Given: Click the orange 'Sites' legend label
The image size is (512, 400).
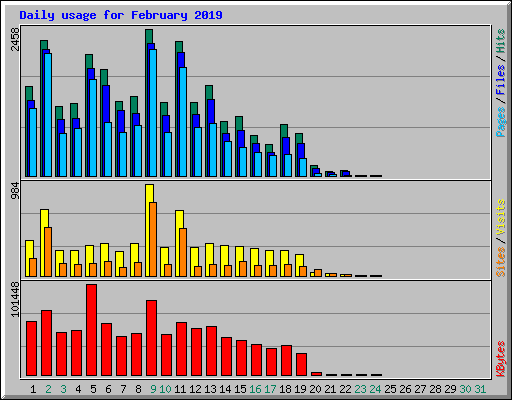Looking at the screenshot, I should pyautogui.click(x=501, y=262).
